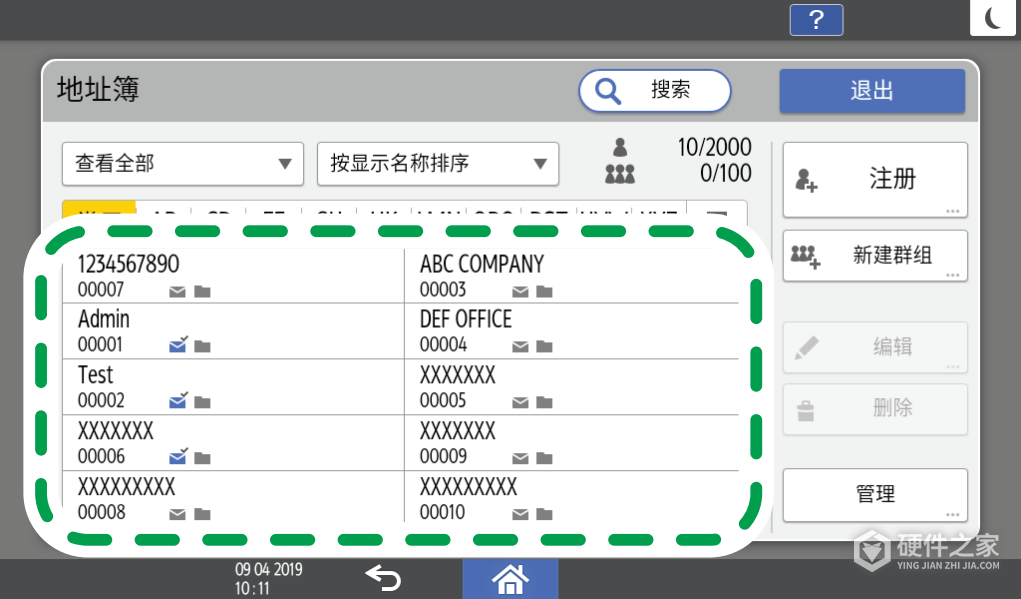1021x599 pixels.
Task: Click the email icon of entry 00008
Action: click(x=177, y=514)
